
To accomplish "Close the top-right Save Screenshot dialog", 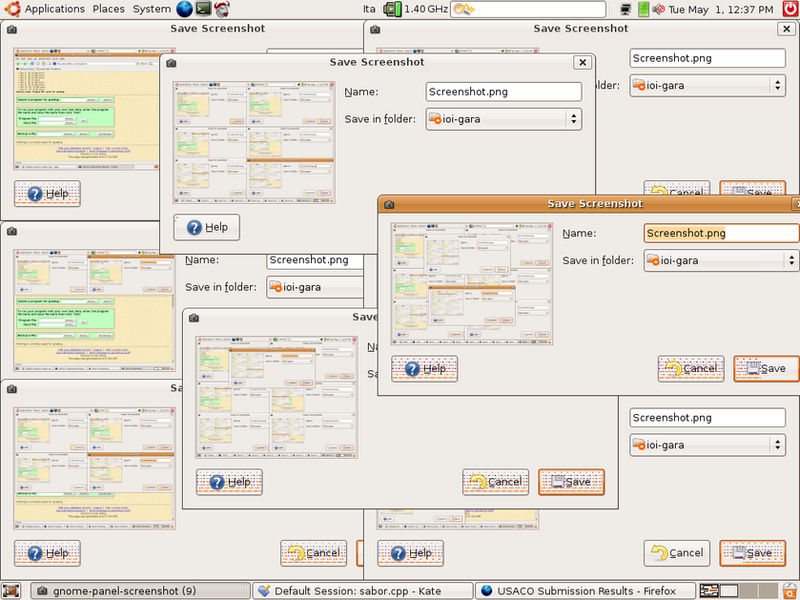I will [786, 29].
